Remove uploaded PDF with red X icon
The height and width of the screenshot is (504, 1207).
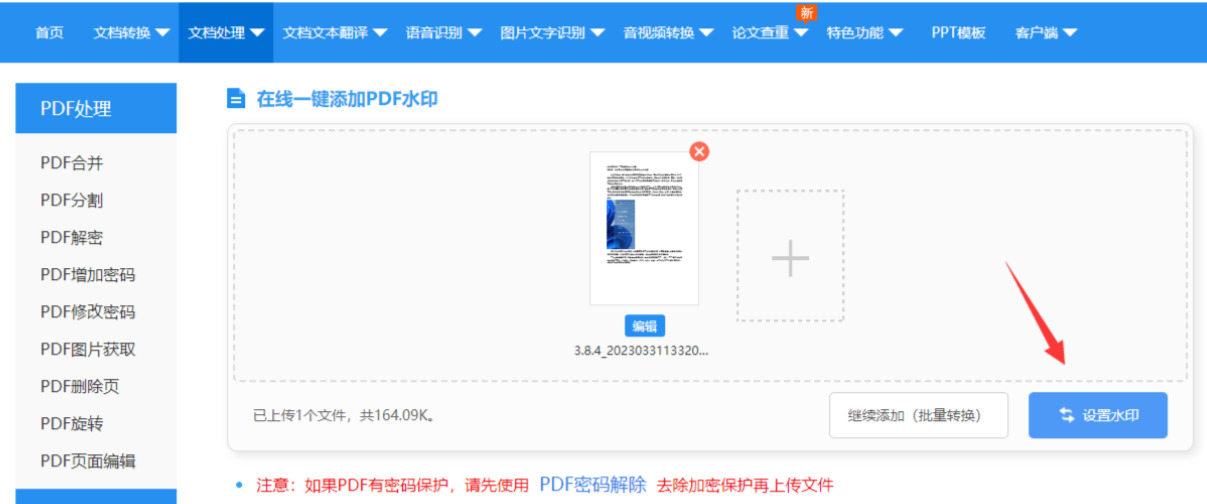(x=699, y=151)
